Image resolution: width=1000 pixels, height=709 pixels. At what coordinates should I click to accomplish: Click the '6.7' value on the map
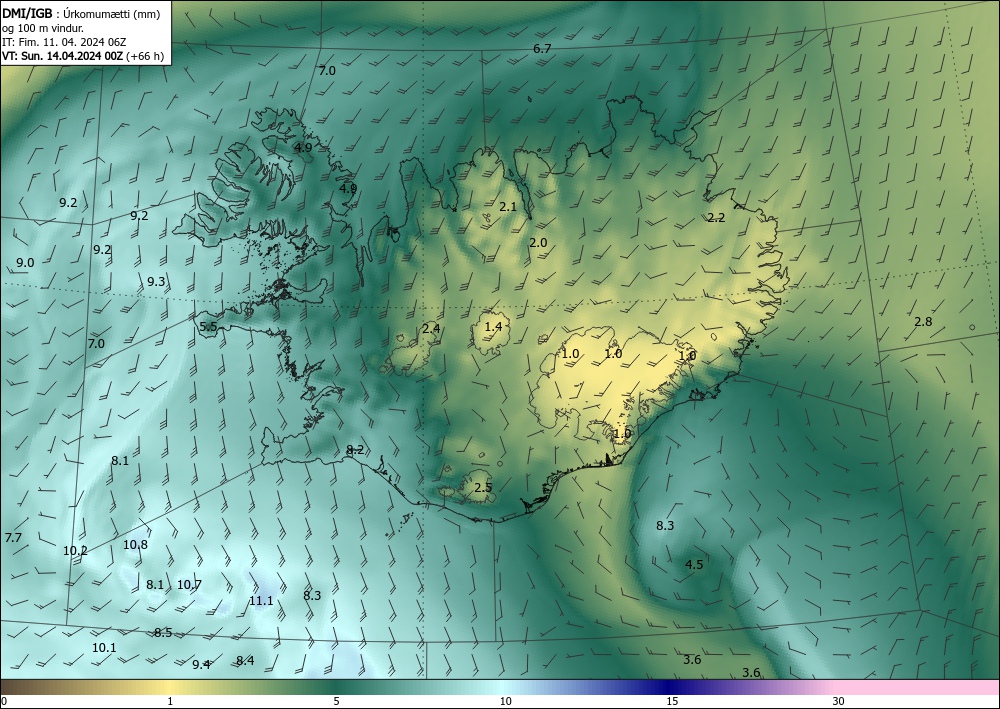(x=542, y=48)
